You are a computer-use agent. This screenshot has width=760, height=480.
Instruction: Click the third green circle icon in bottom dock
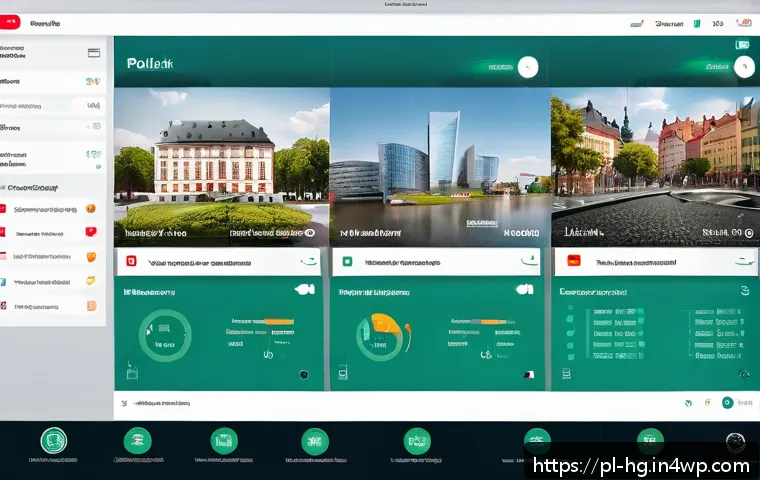click(x=224, y=441)
